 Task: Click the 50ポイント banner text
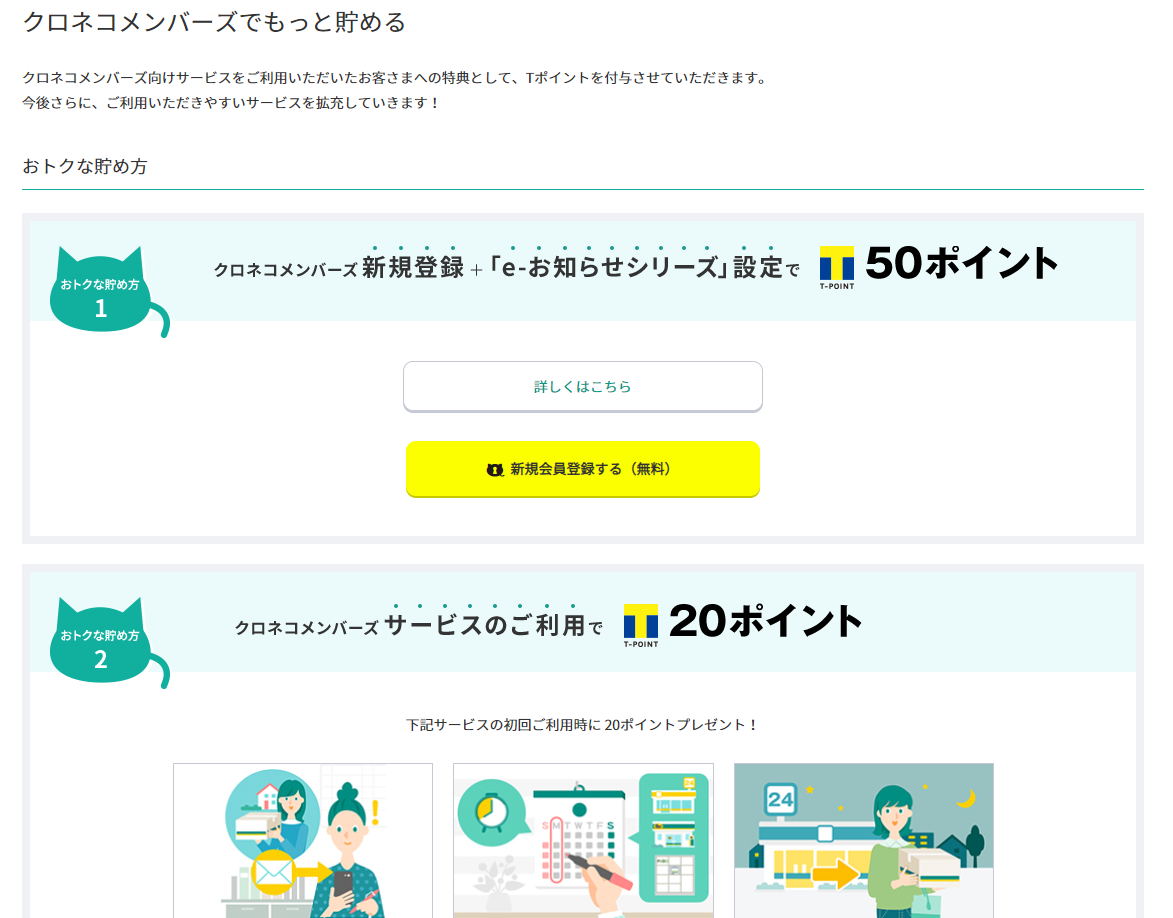[961, 263]
